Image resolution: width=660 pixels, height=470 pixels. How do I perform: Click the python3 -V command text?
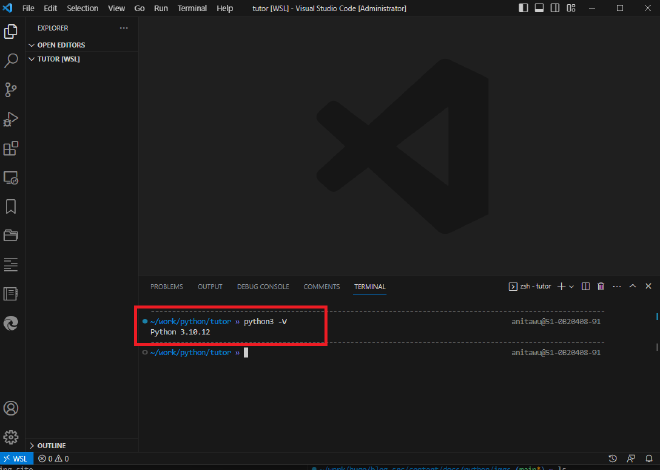pos(265,321)
